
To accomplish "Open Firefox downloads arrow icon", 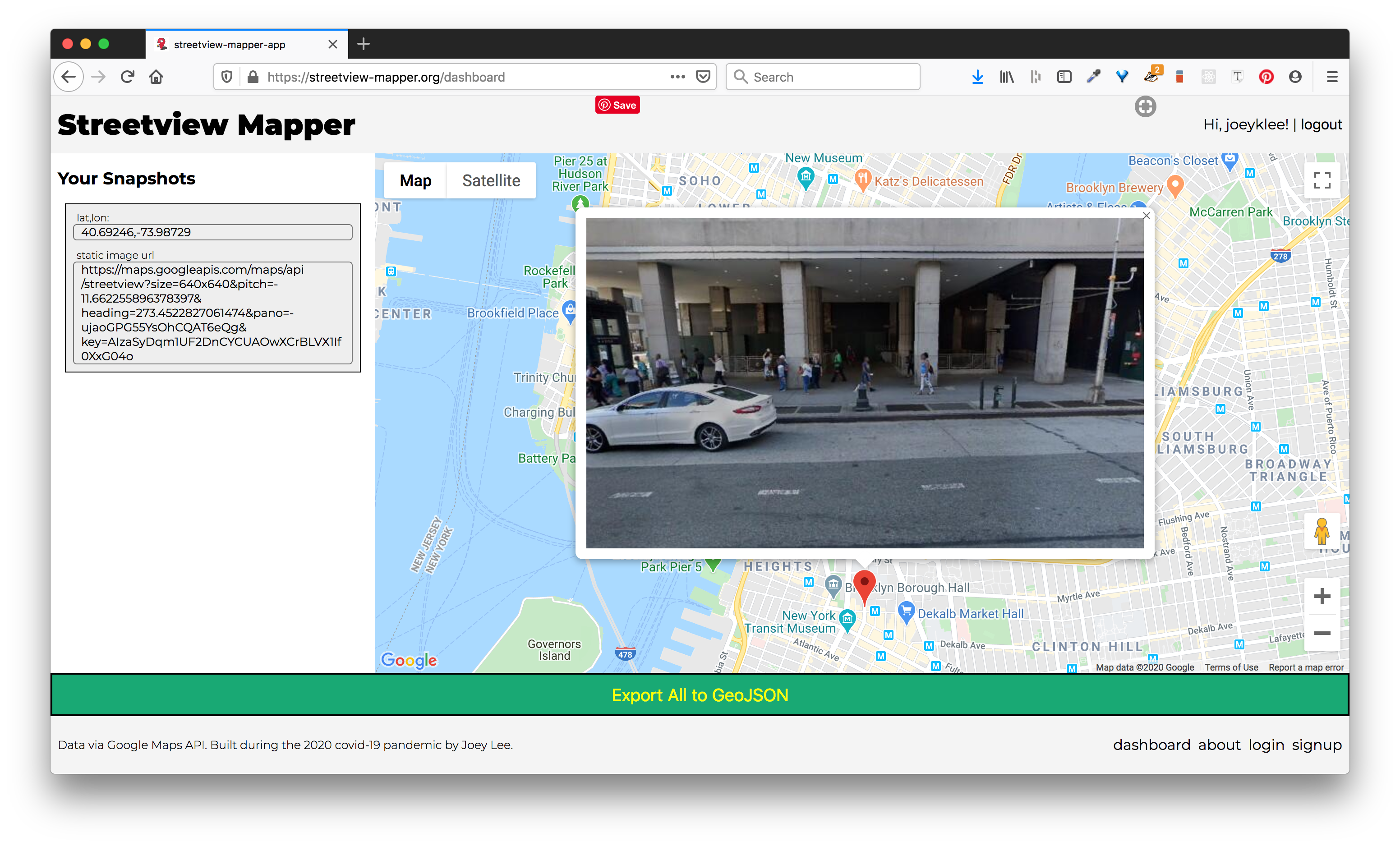I will pos(977,77).
